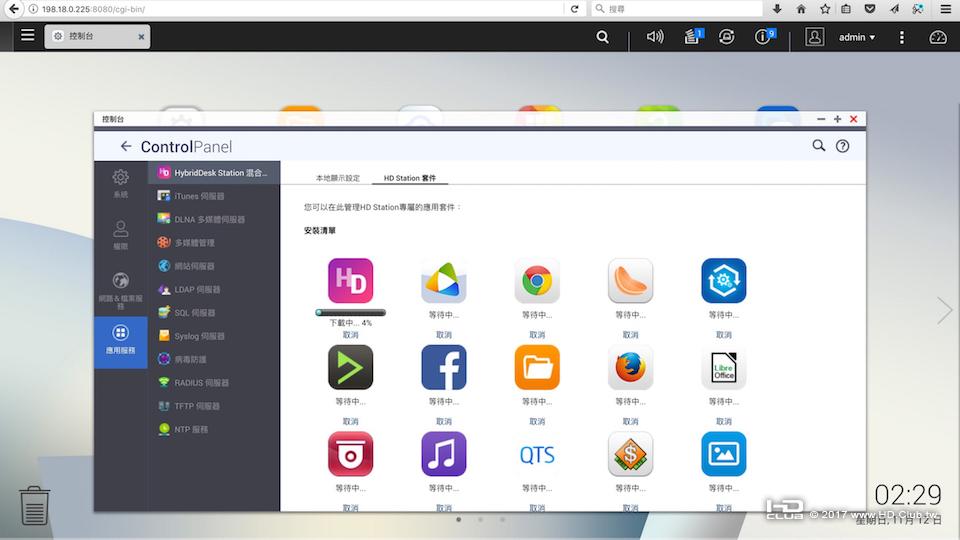Click the Facebook app icon
Viewport: 960px width, 540px height.
pos(444,367)
